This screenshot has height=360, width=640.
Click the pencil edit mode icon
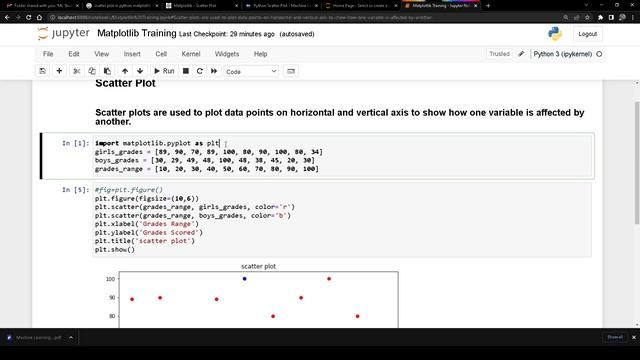[x=521, y=54]
